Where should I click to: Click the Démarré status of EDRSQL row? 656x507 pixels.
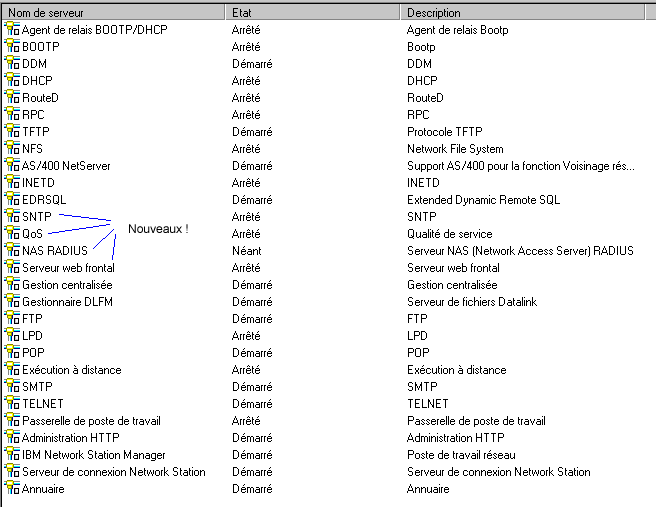pyautogui.click(x=252, y=200)
